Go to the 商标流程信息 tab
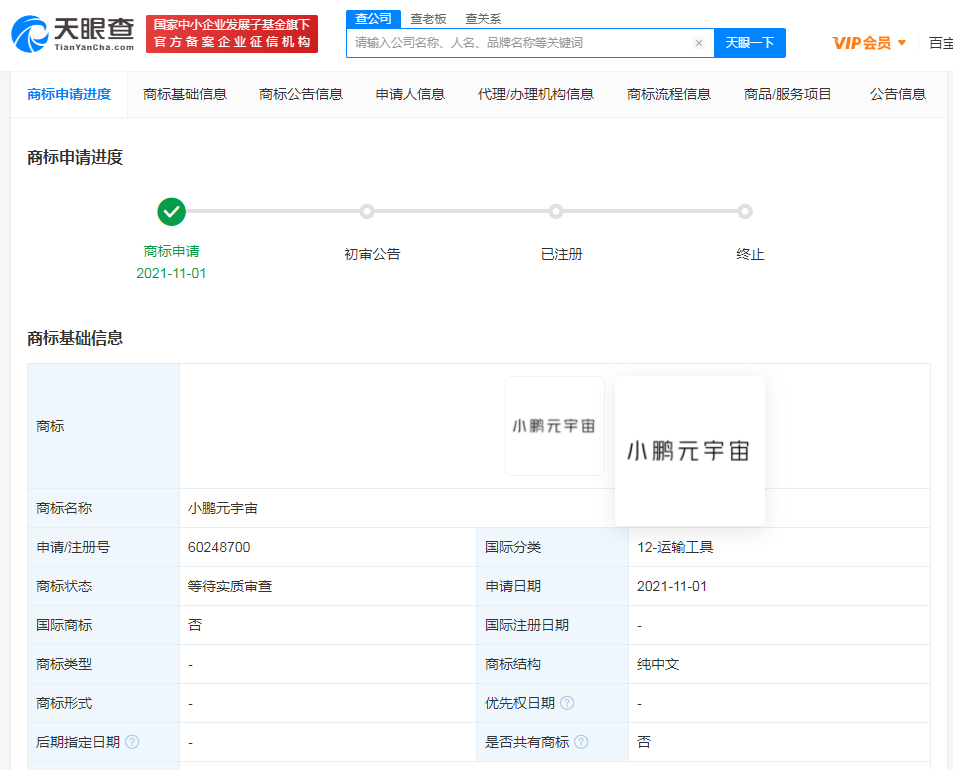Screen dimensions: 953x770 click(669, 94)
